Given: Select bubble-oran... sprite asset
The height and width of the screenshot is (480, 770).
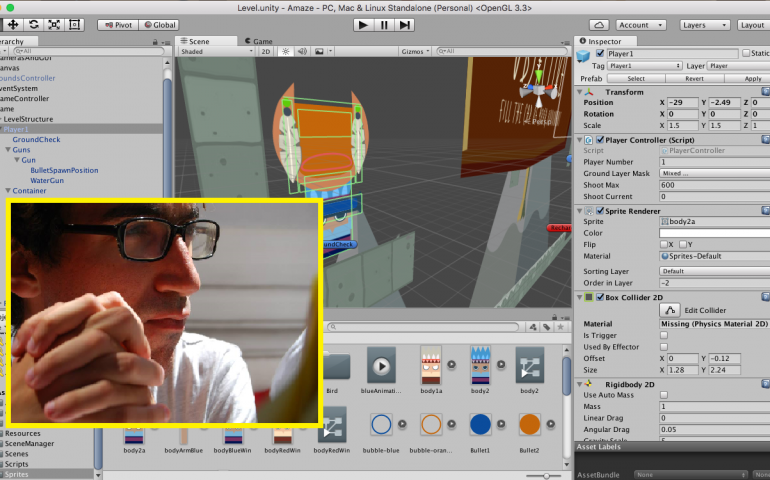Looking at the screenshot, I should [x=431, y=424].
